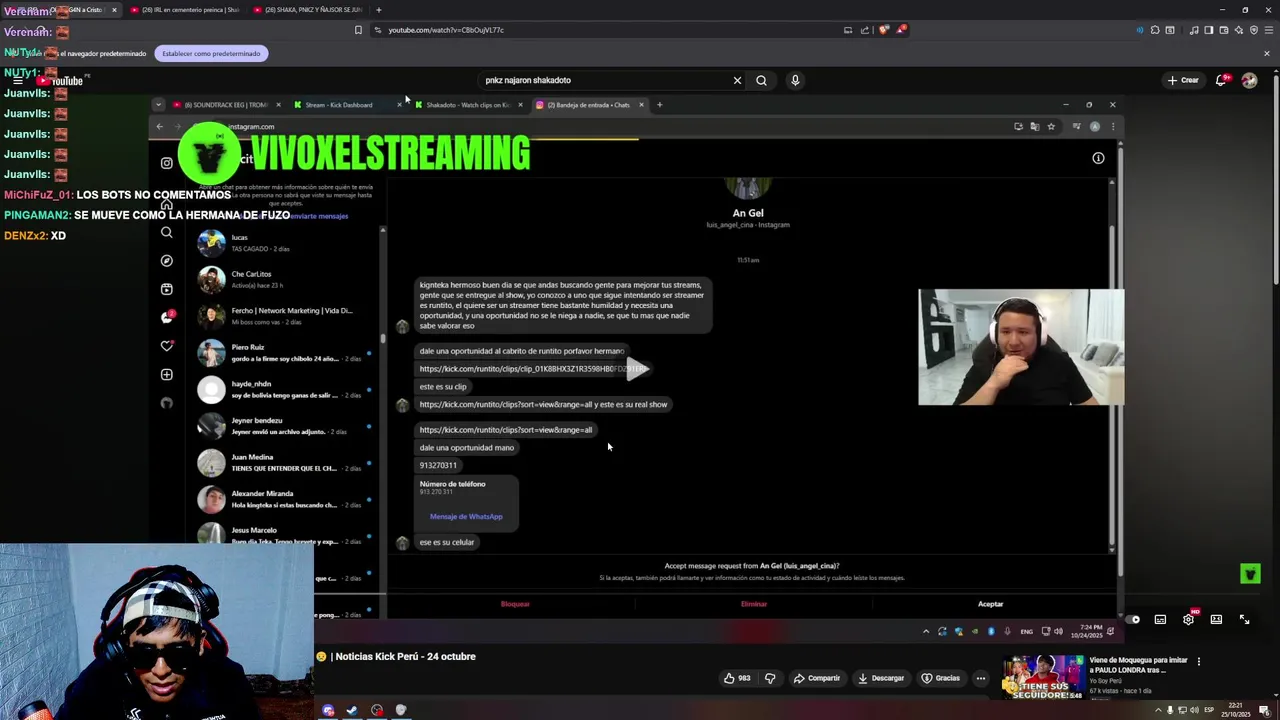This screenshot has width=1280, height=720.
Task: Open the browser extensions puzzle icon
Action: coord(1155,30)
